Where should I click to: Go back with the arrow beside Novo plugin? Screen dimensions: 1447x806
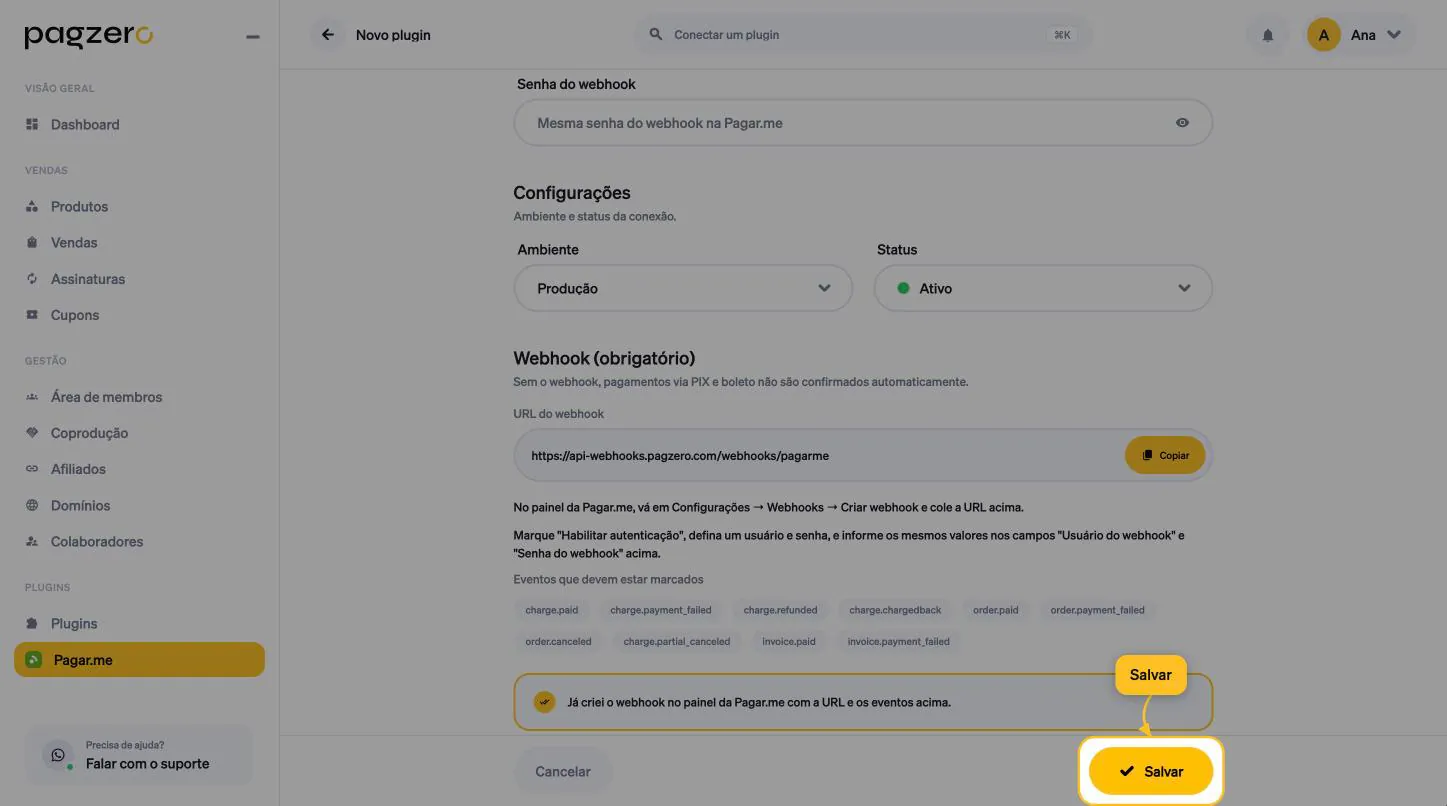[x=327, y=35]
